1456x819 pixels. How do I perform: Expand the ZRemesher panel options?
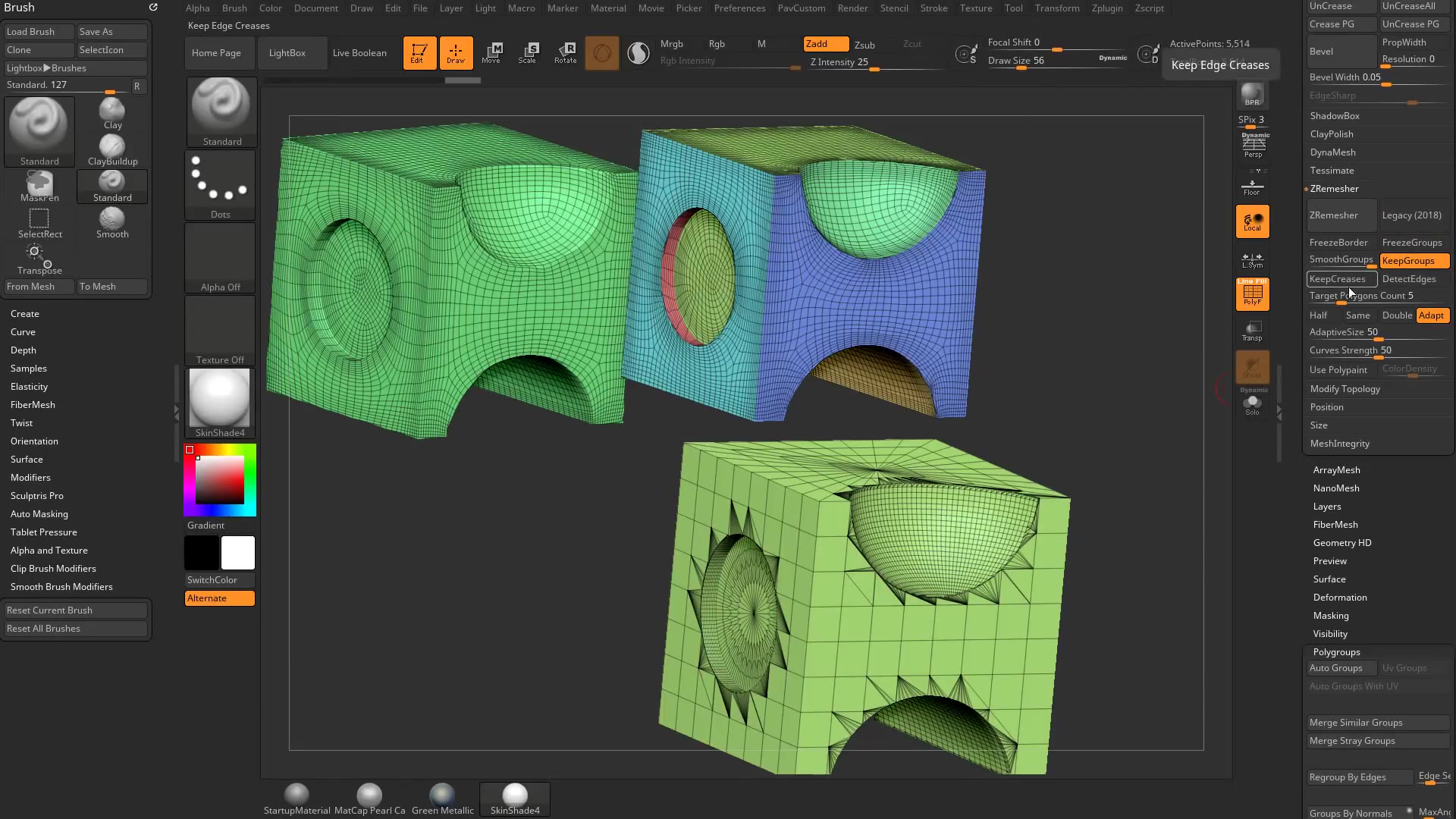1336,189
